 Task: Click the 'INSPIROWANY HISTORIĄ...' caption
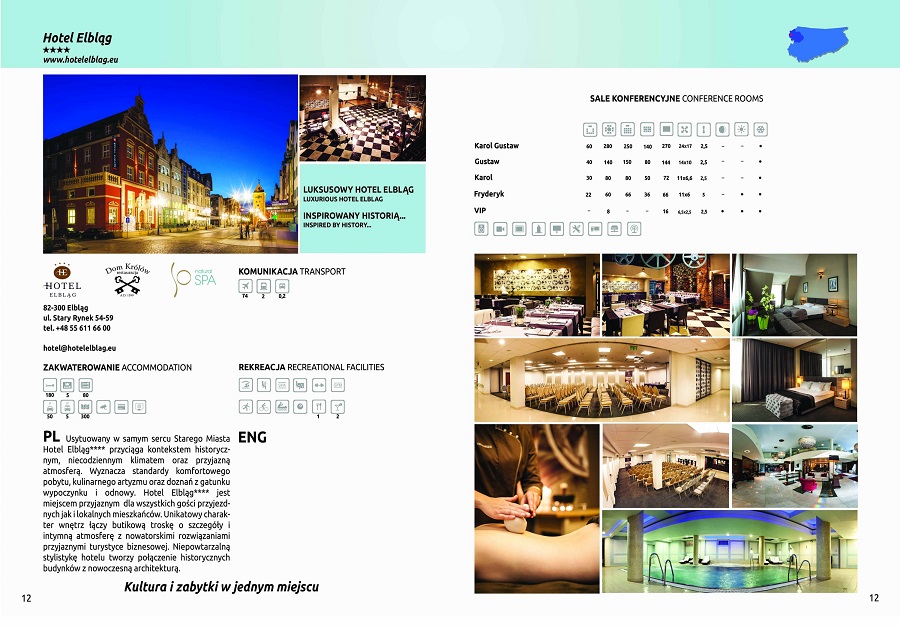(x=355, y=216)
